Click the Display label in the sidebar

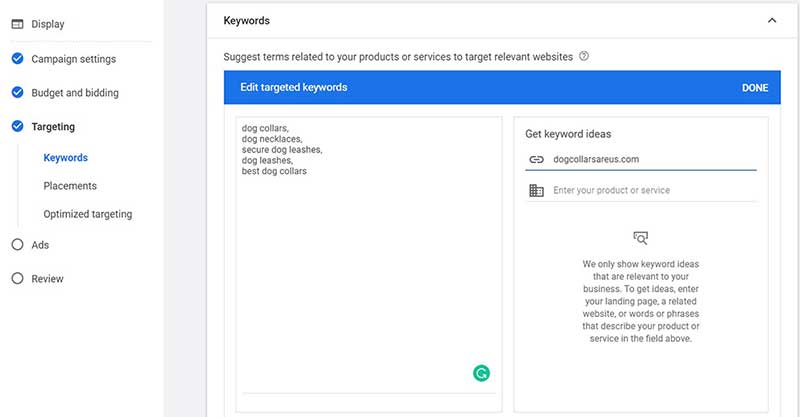point(48,24)
